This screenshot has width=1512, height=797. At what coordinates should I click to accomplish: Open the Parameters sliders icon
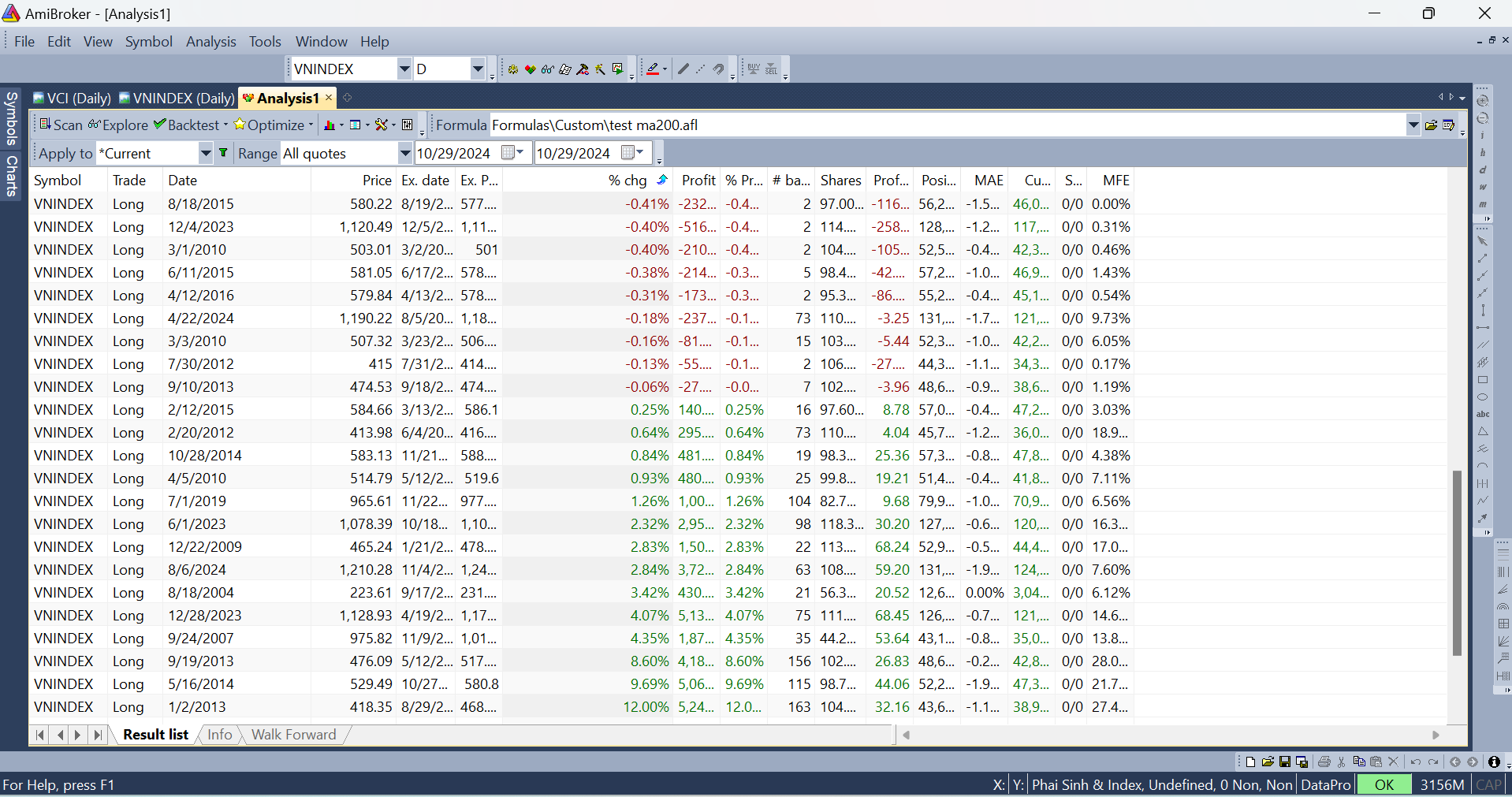[408, 125]
